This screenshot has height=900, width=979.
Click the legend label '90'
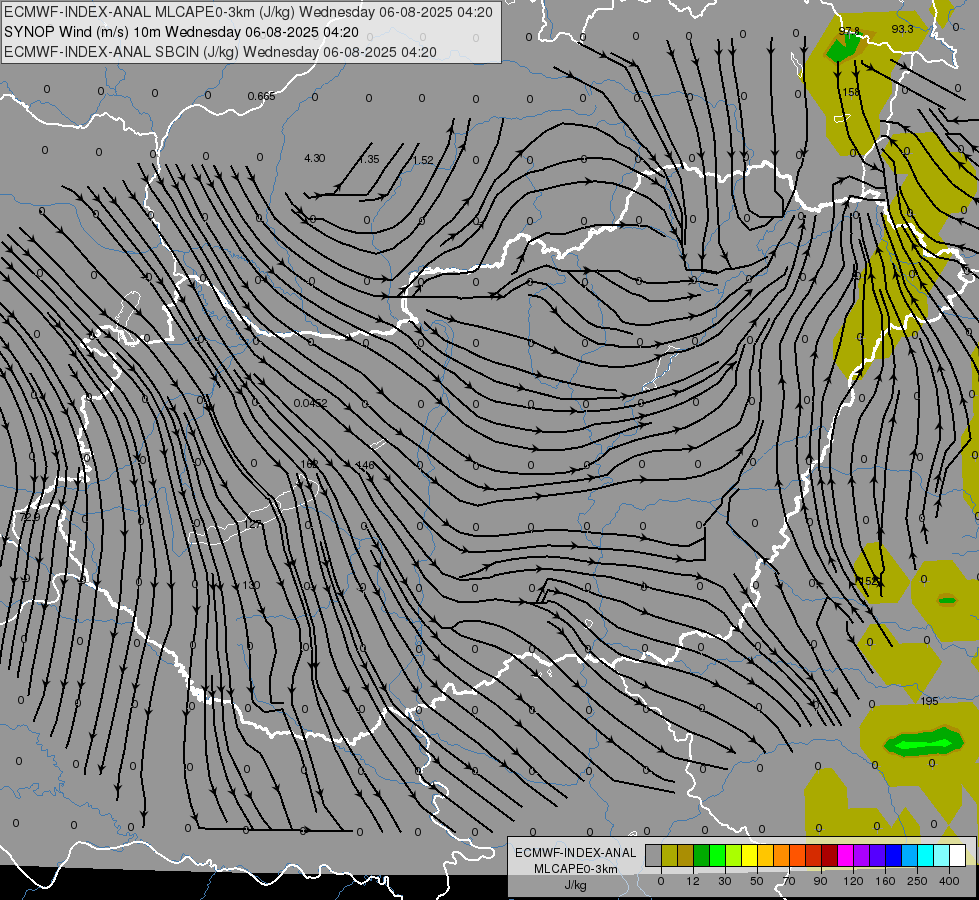point(820,881)
